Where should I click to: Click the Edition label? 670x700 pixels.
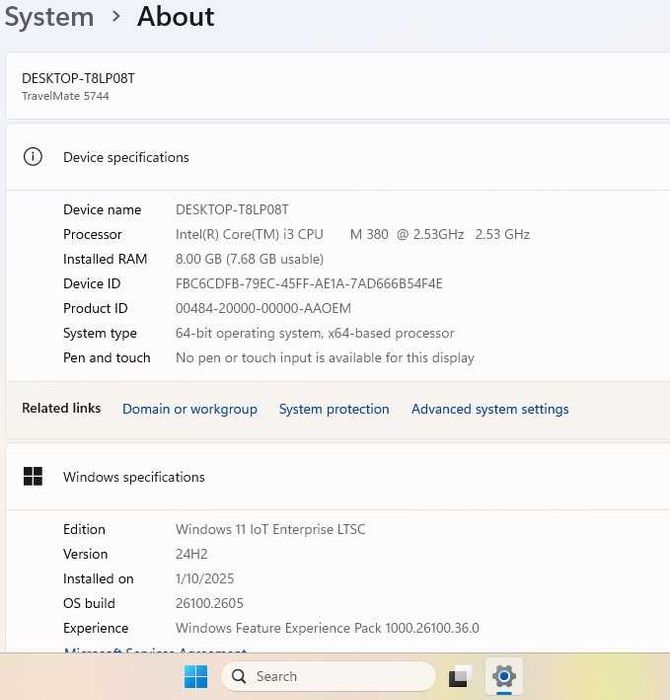pos(84,529)
